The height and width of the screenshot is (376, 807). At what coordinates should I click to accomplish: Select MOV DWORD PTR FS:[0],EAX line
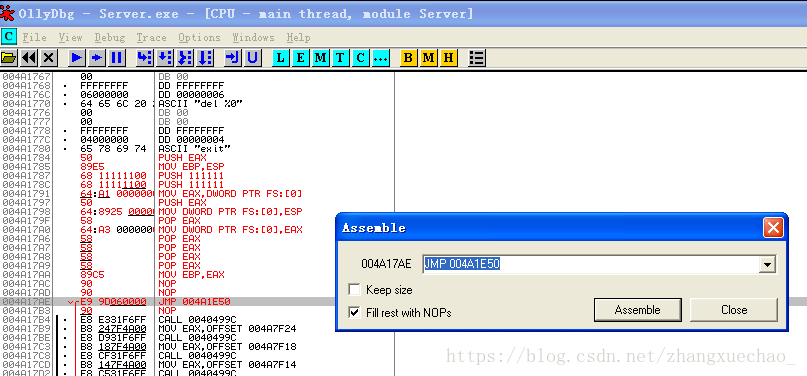tap(230, 229)
